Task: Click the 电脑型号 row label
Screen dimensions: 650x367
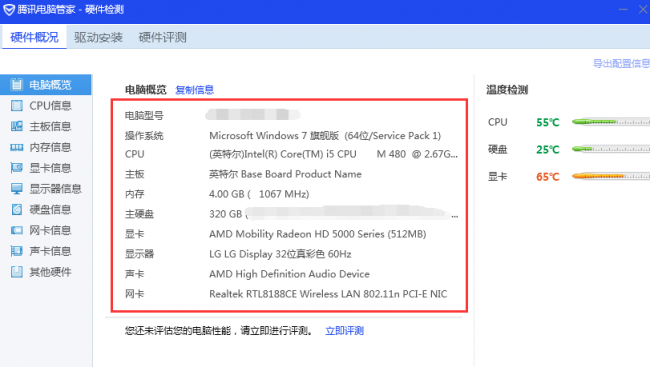Action: 144,115
